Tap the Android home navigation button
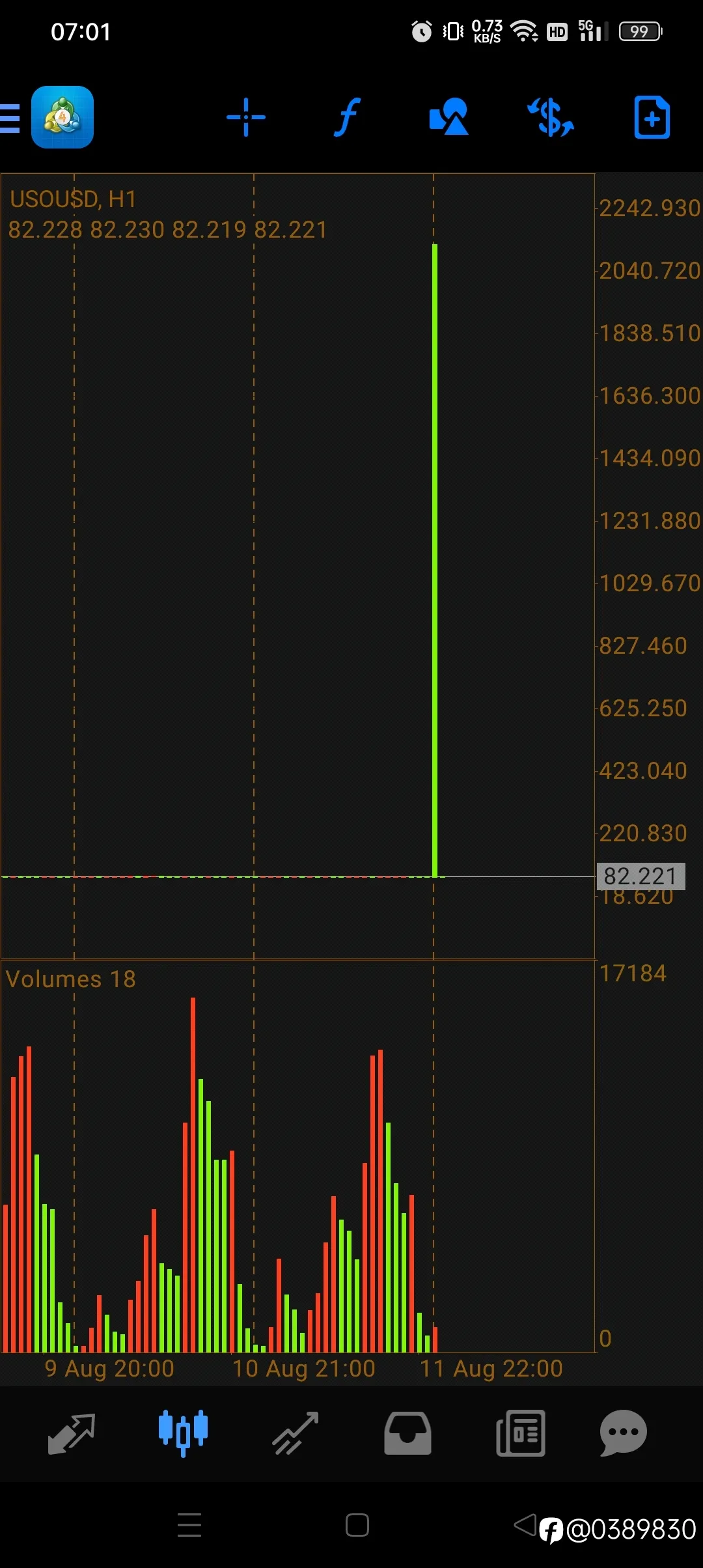This screenshot has height=1568, width=703. [x=357, y=1525]
